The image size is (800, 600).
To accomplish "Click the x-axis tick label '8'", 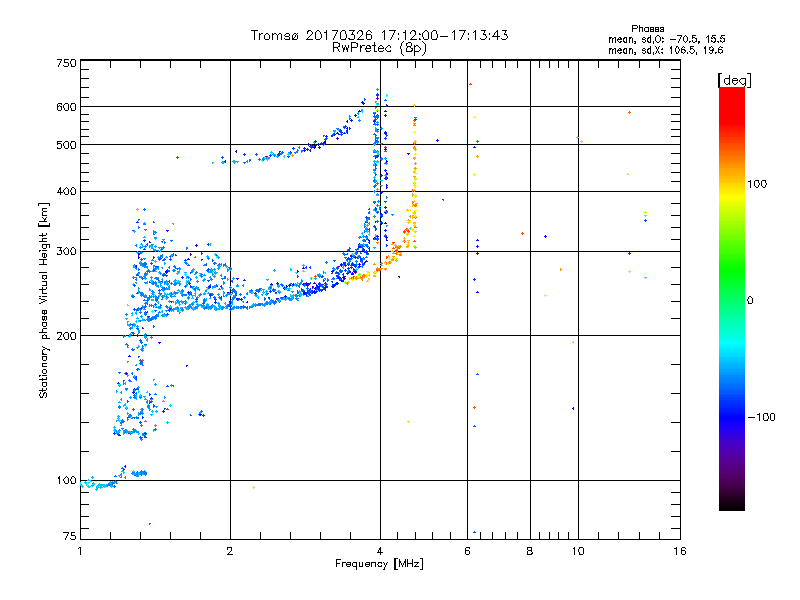I will coord(530,551).
